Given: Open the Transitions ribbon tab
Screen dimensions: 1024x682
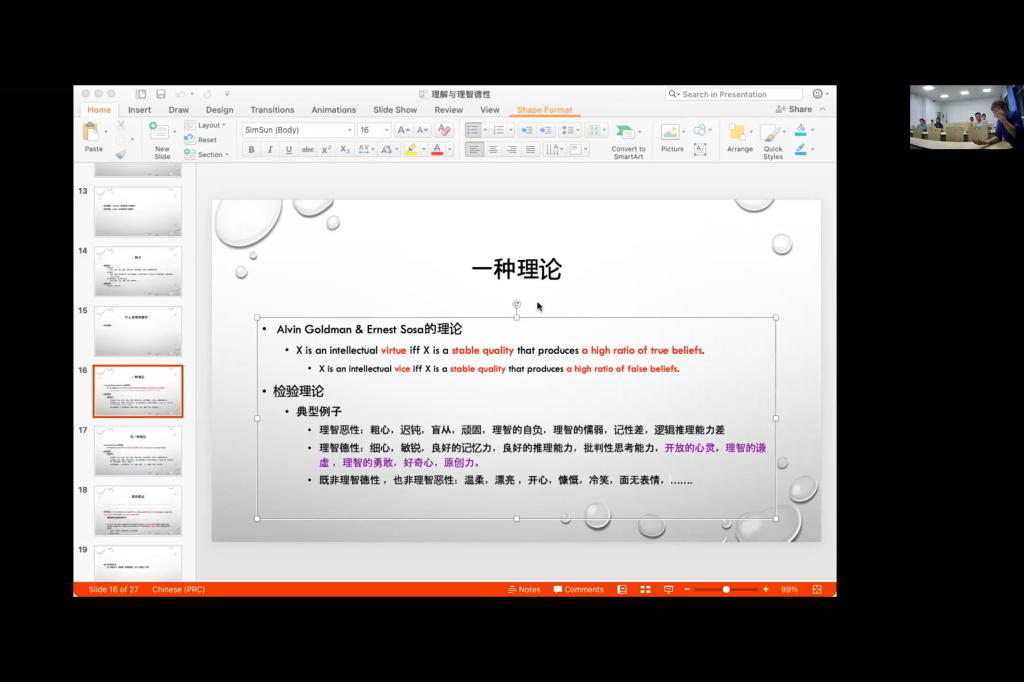Looking at the screenshot, I should (273, 109).
